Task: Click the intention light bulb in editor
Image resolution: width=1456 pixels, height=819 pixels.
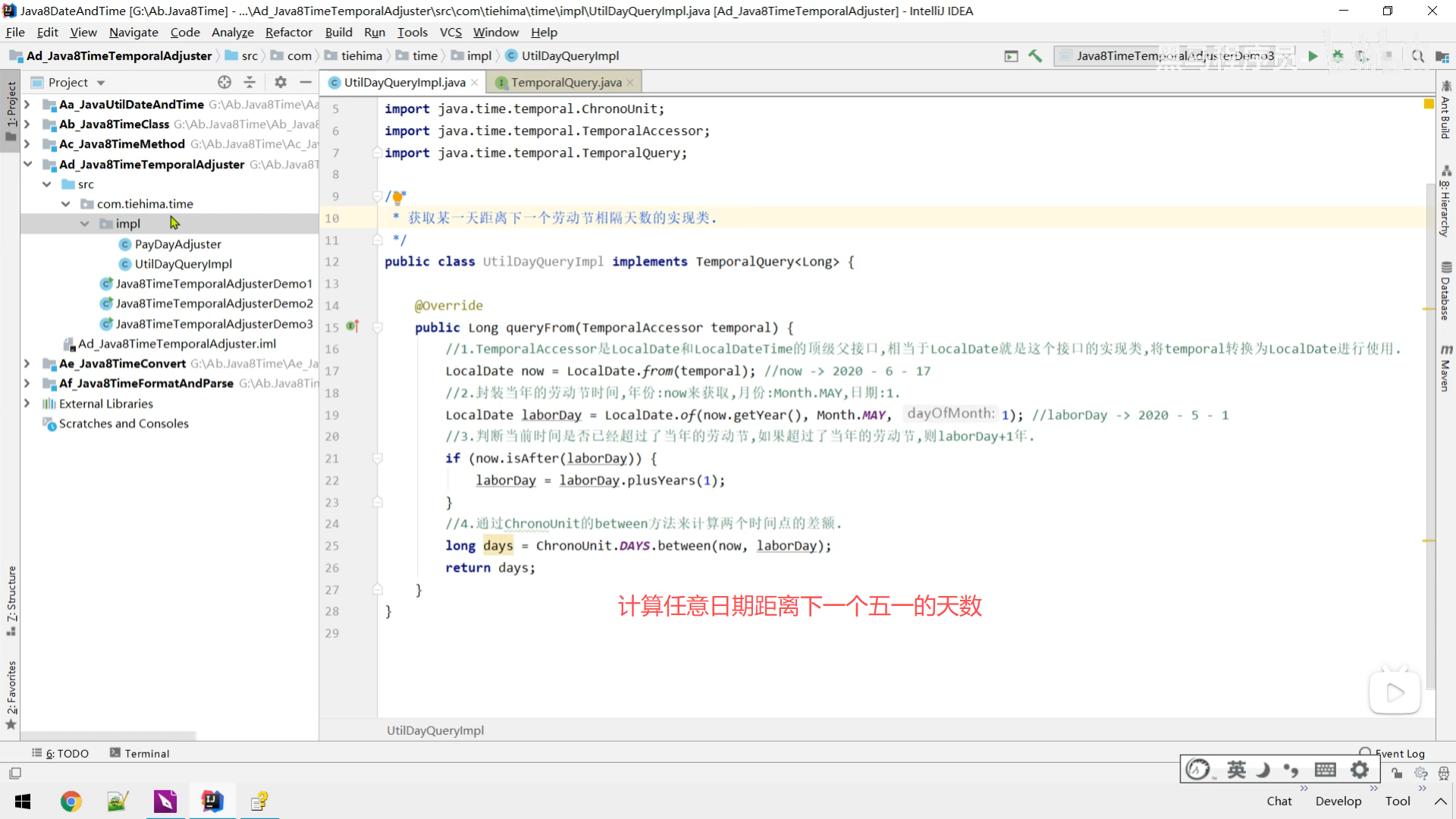Action: (398, 198)
